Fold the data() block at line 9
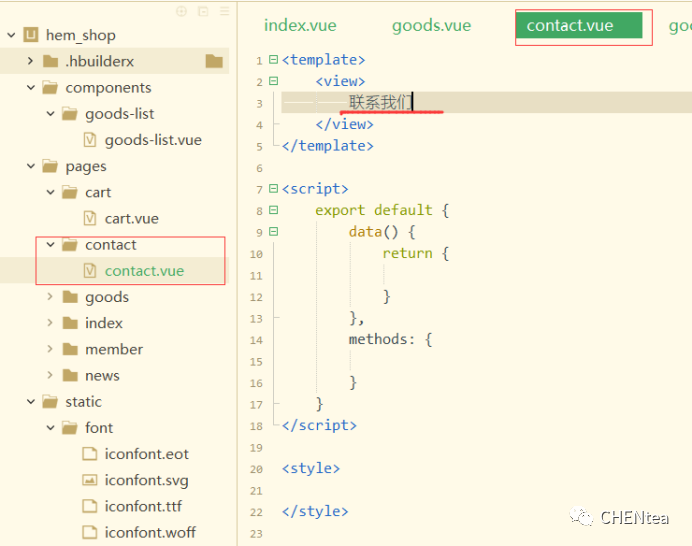The width and height of the screenshot is (692, 546). click(x=274, y=231)
